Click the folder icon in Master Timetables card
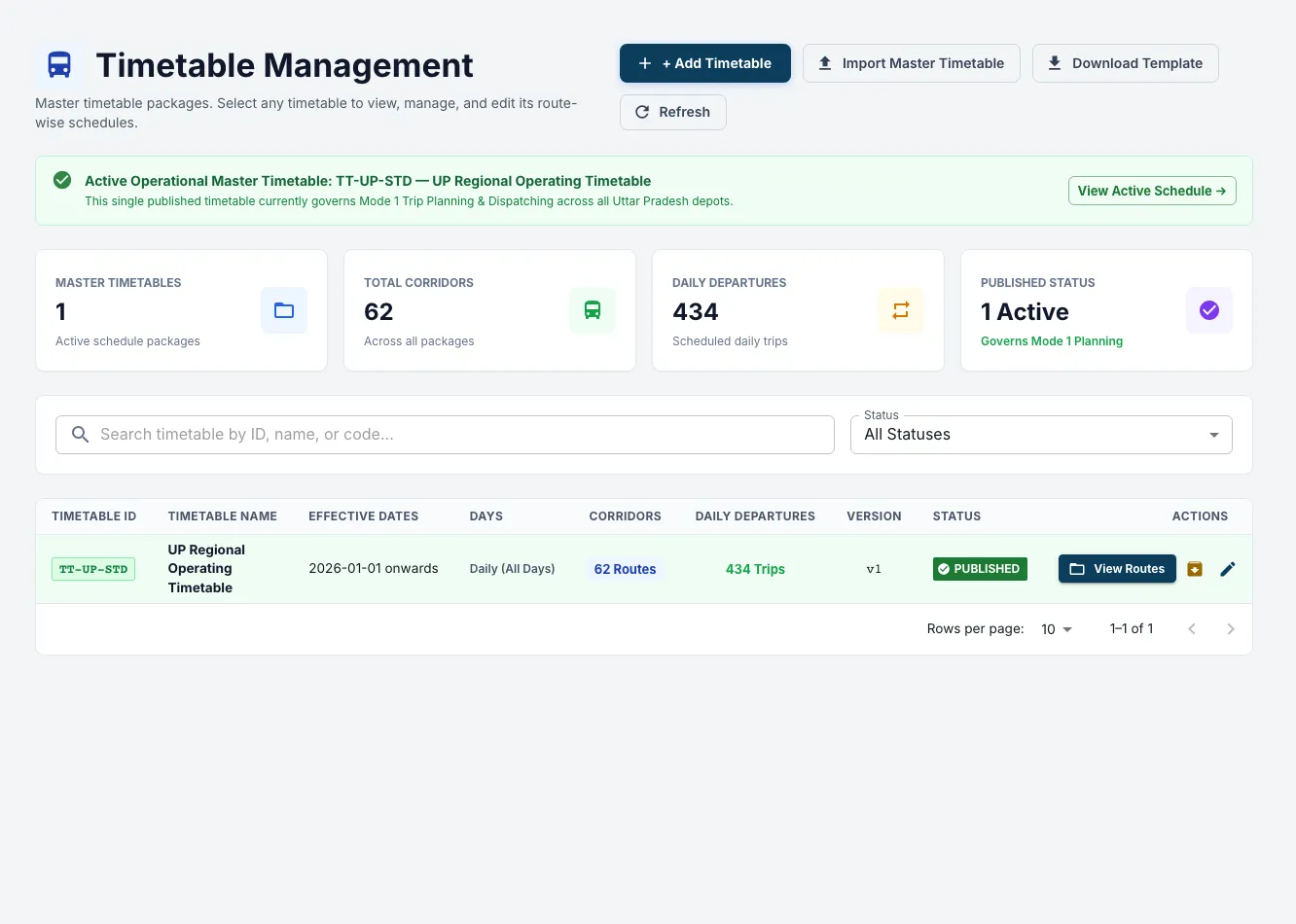This screenshot has width=1296, height=924. 284,310
